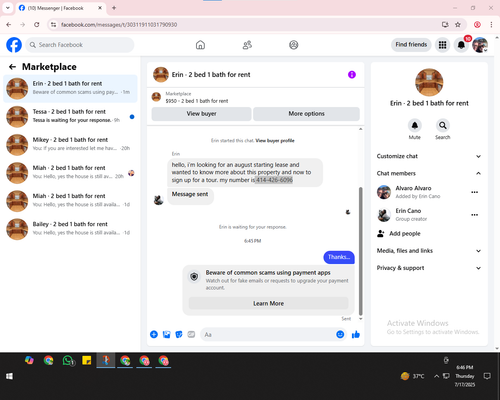Open the Friends icon in top navigation
The height and width of the screenshot is (400, 500).
click(247, 45)
